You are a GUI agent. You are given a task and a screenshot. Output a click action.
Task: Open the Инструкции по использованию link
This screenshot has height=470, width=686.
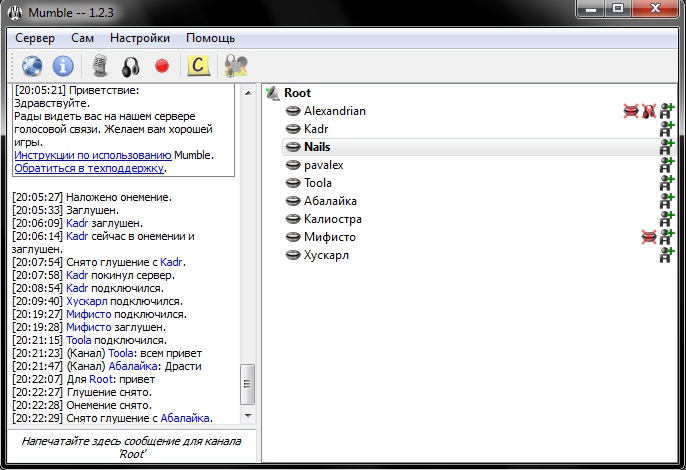pos(93,155)
